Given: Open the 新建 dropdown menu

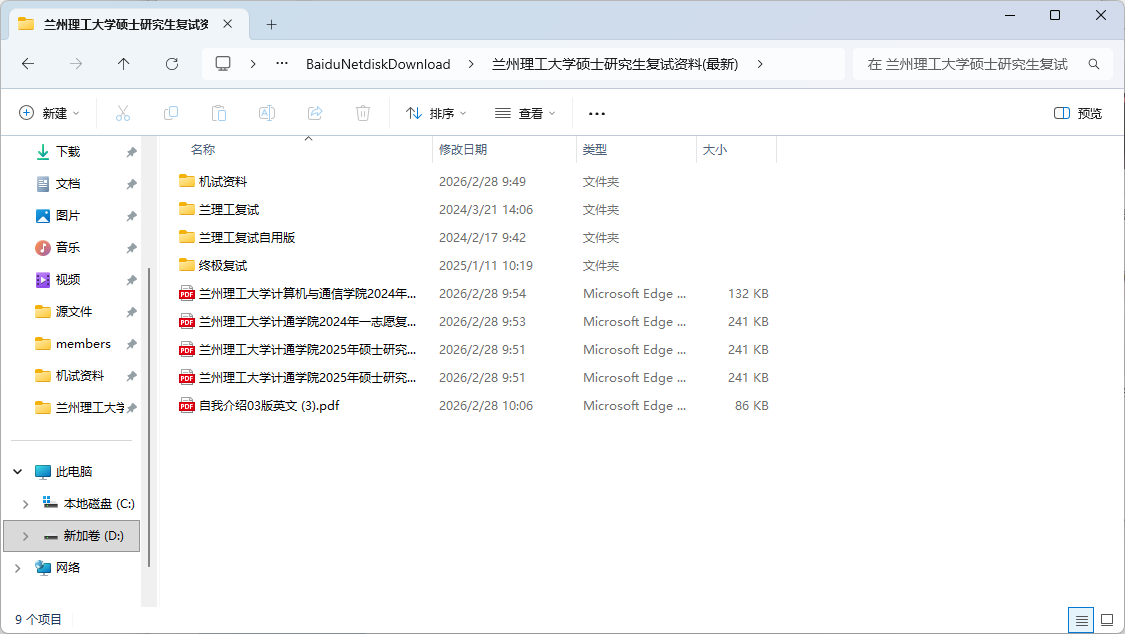Looking at the screenshot, I should [49, 113].
